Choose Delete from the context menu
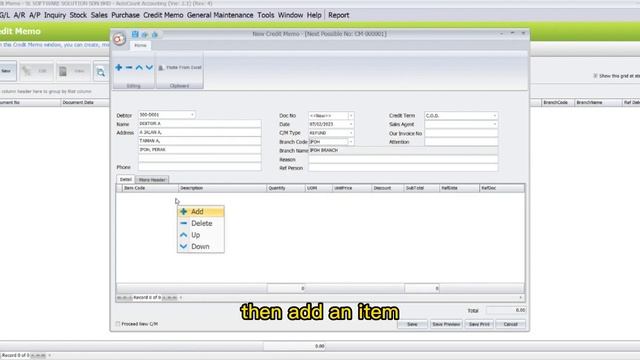The height and width of the screenshot is (360, 640). click(x=200, y=223)
